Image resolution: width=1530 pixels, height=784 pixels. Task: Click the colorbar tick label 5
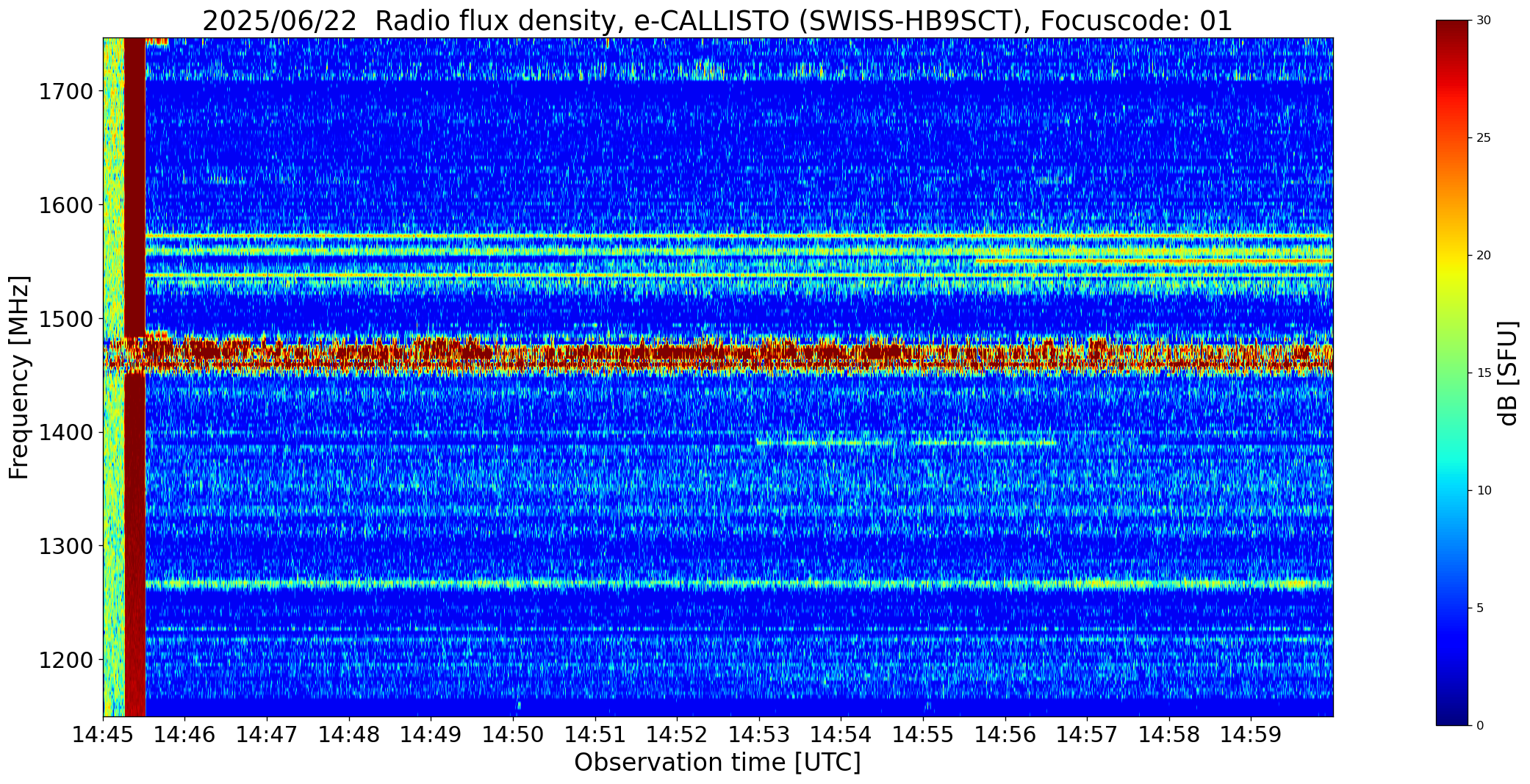point(1480,608)
